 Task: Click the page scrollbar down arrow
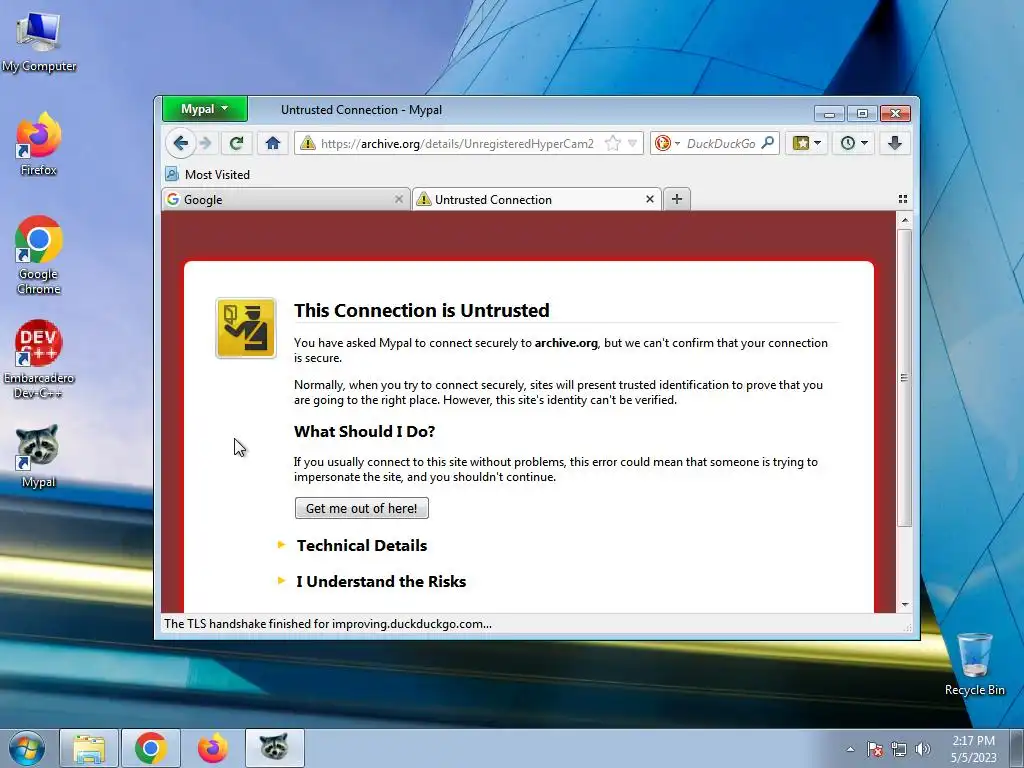click(904, 605)
